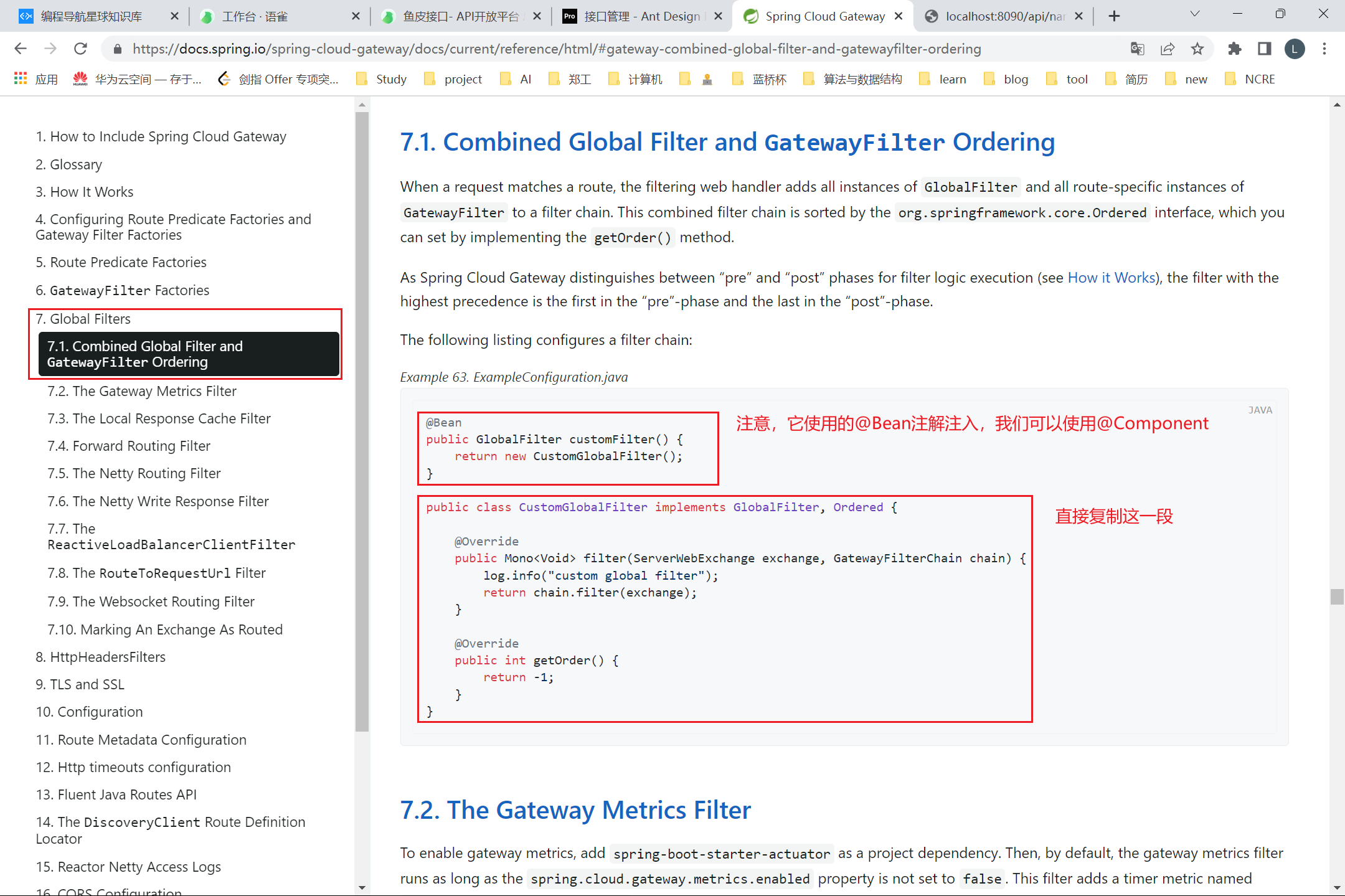Open the new bookmark folder
The width and height of the screenshot is (1345, 896).
[x=1186, y=79]
